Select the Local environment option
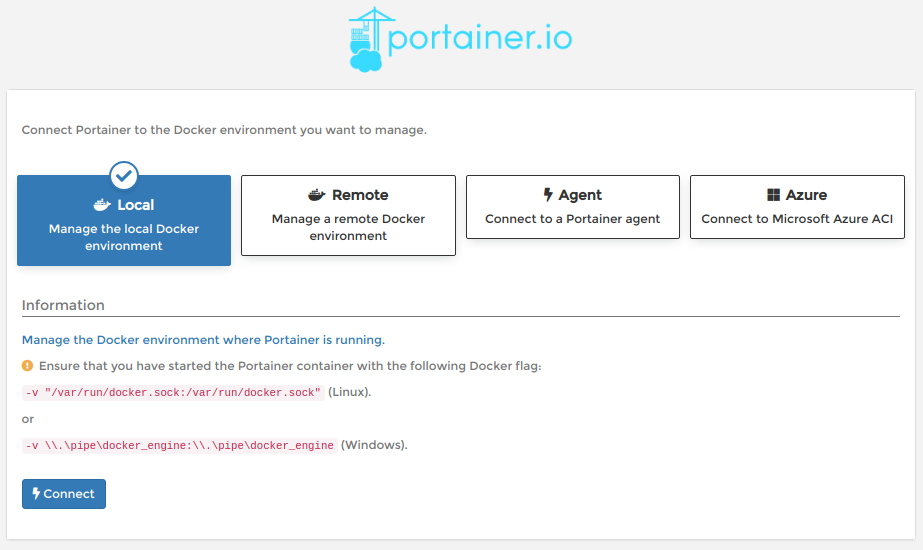This screenshot has width=923, height=550. tap(124, 220)
